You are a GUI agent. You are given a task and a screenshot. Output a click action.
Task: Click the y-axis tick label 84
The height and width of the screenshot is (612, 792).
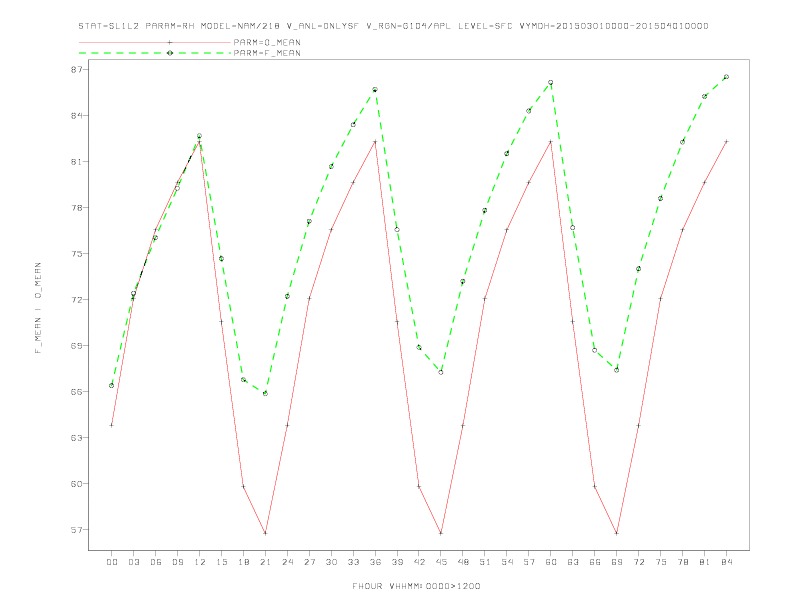pos(77,115)
